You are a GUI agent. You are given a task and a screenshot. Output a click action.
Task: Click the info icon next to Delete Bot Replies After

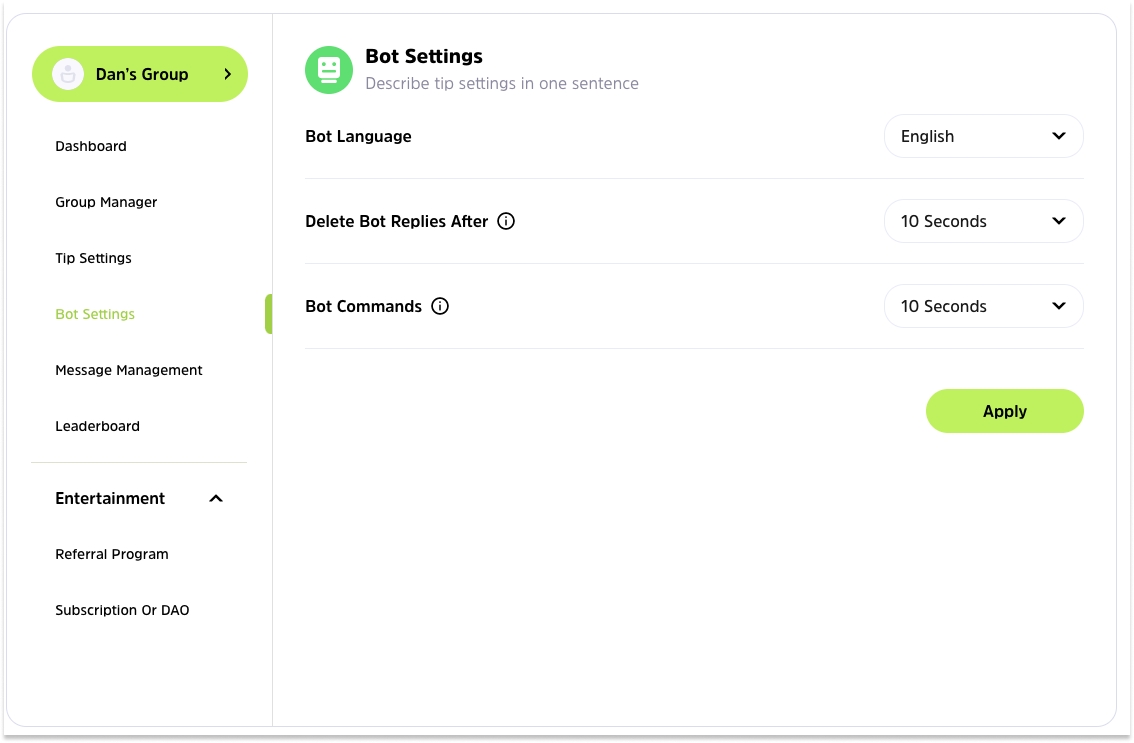point(506,221)
